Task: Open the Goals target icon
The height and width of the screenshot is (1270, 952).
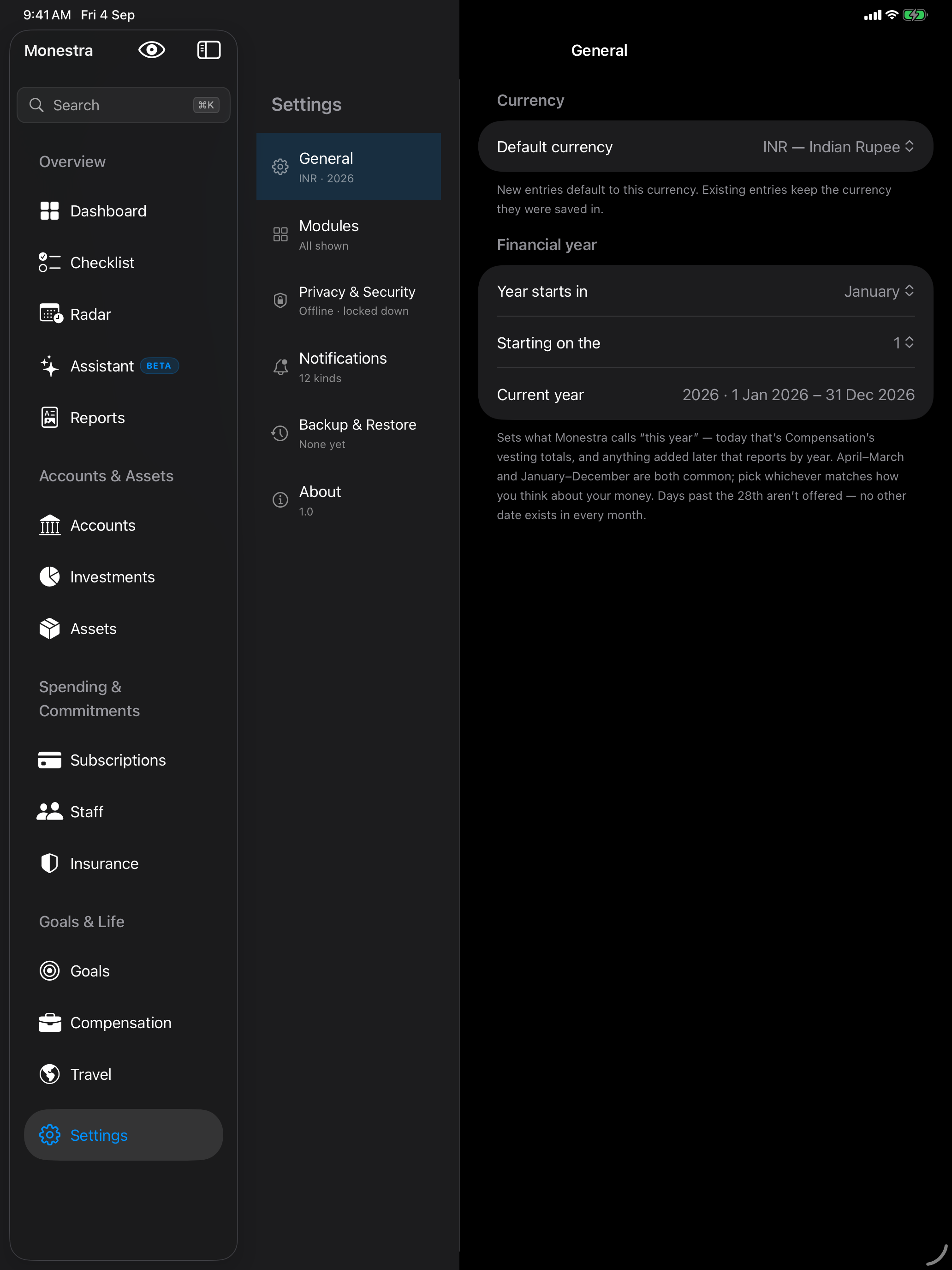Action: [49, 970]
